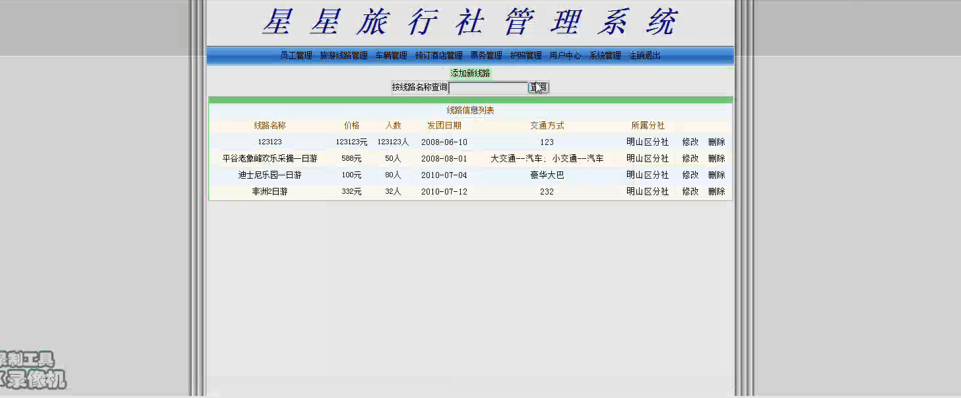
Task: Open the 护照管理 menu
Action: (526, 55)
